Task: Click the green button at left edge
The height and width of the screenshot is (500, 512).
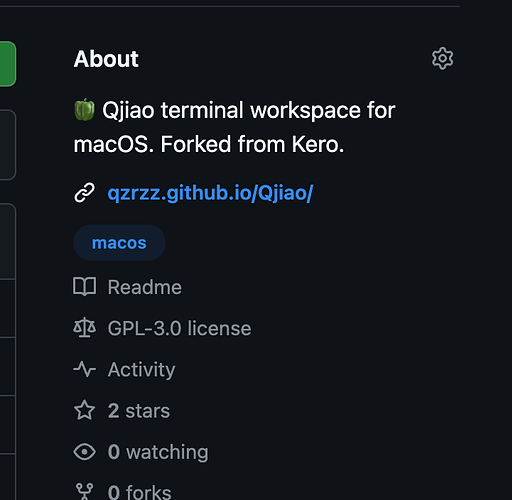Action: point(8,64)
